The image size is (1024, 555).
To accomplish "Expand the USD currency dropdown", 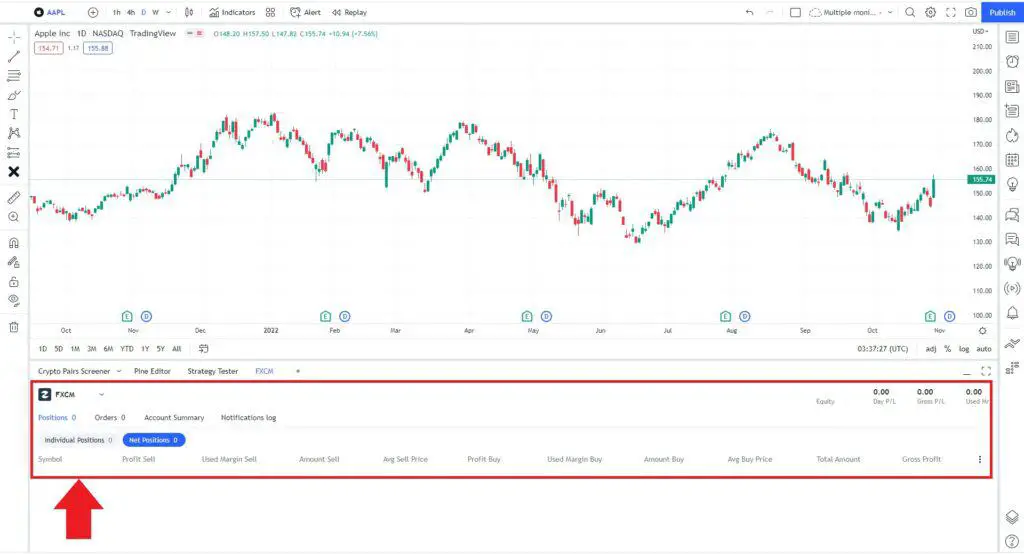I will click(x=980, y=31).
